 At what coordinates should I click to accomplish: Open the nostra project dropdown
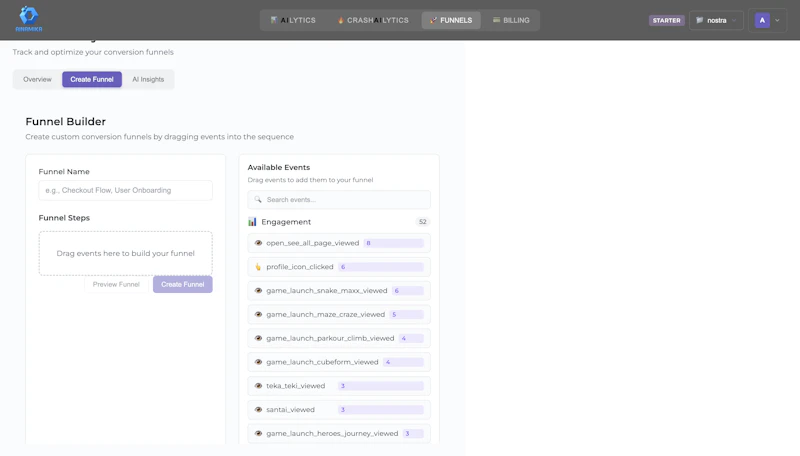716,20
